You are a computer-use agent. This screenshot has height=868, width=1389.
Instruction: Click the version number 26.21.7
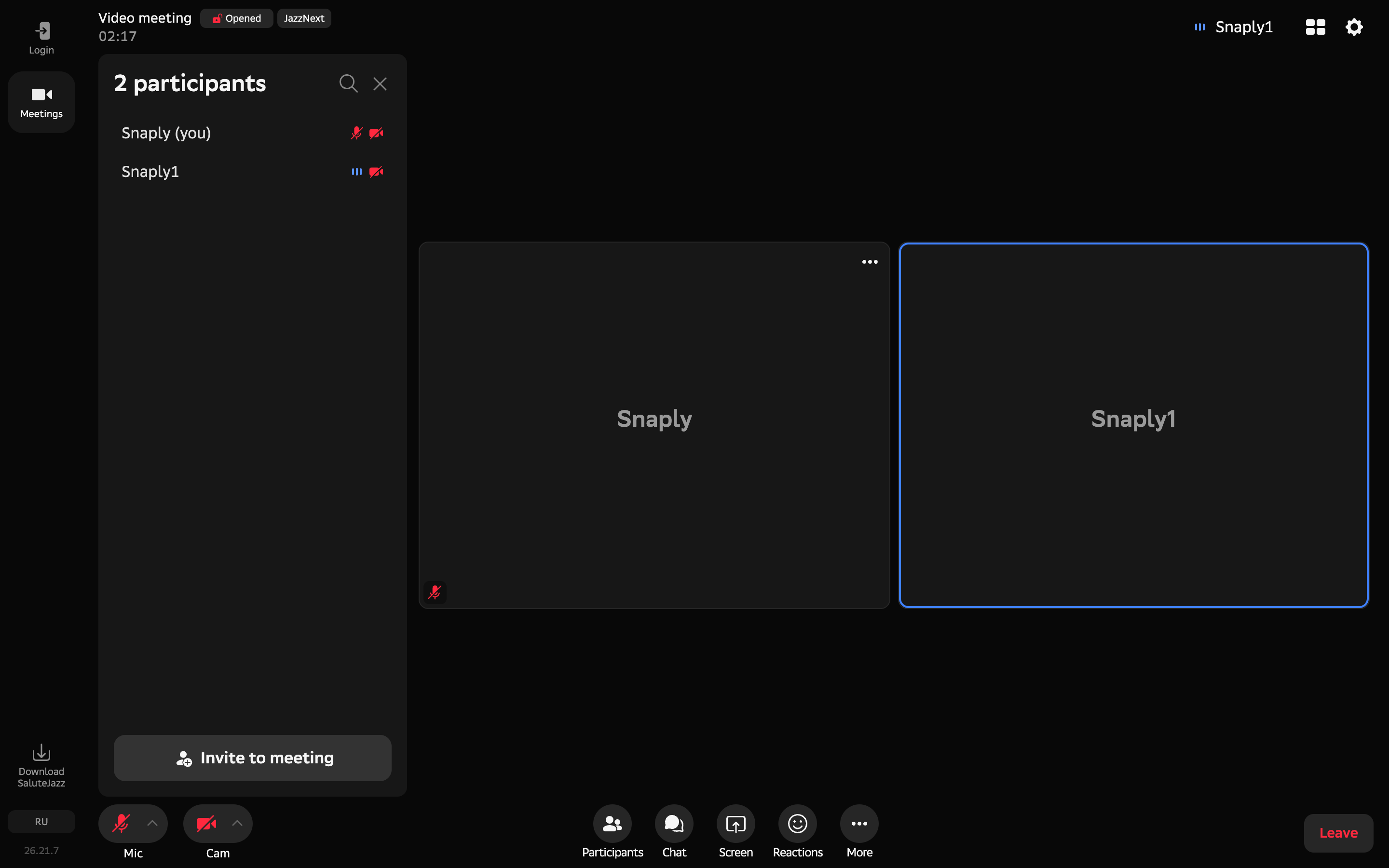pyautogui.click(x=41, y=850)
